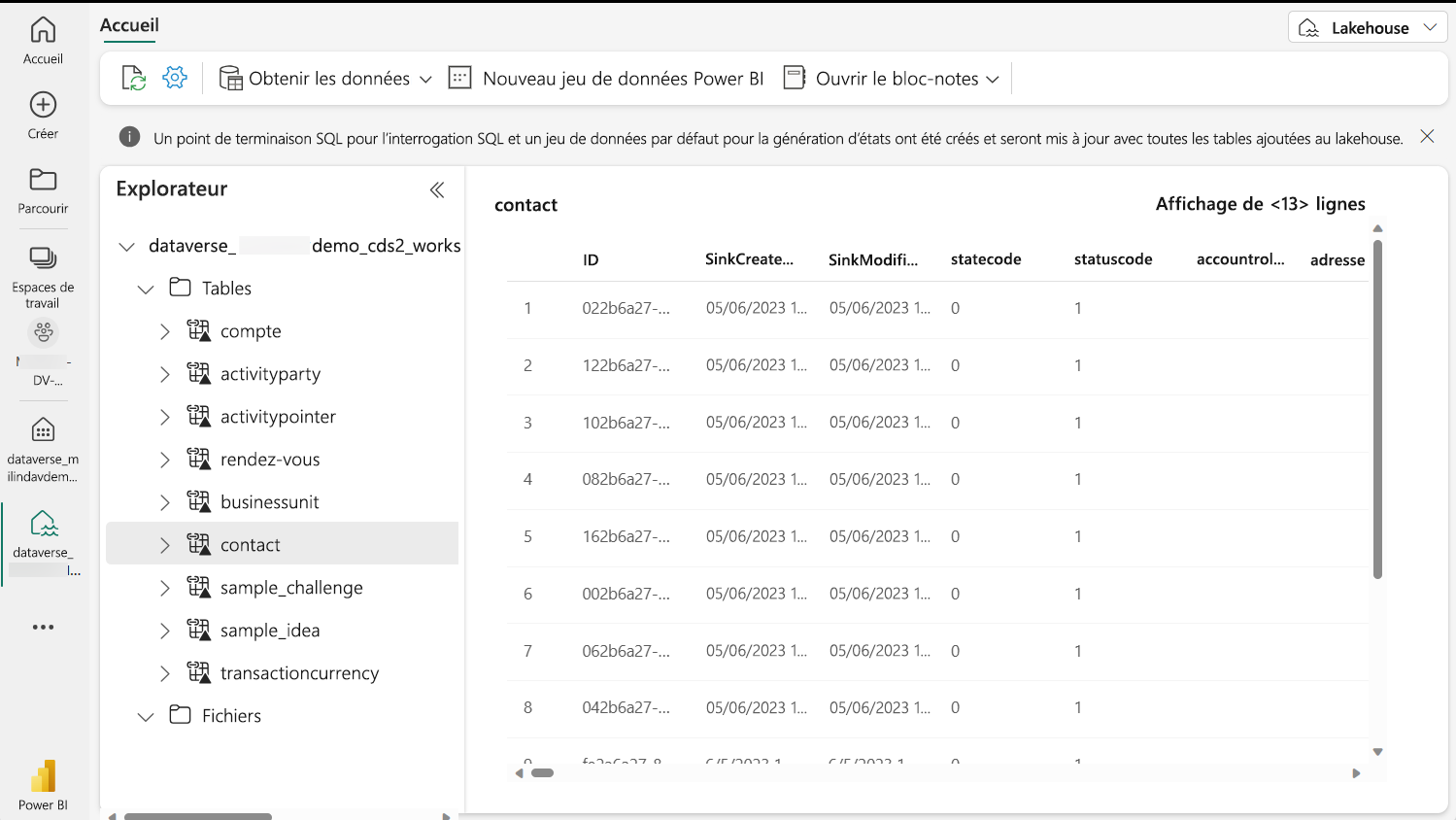The height and width of the screenshot is (820, 1456).
Task: Click the table scroll up arrow
Action: click(x=1377, y=228)
